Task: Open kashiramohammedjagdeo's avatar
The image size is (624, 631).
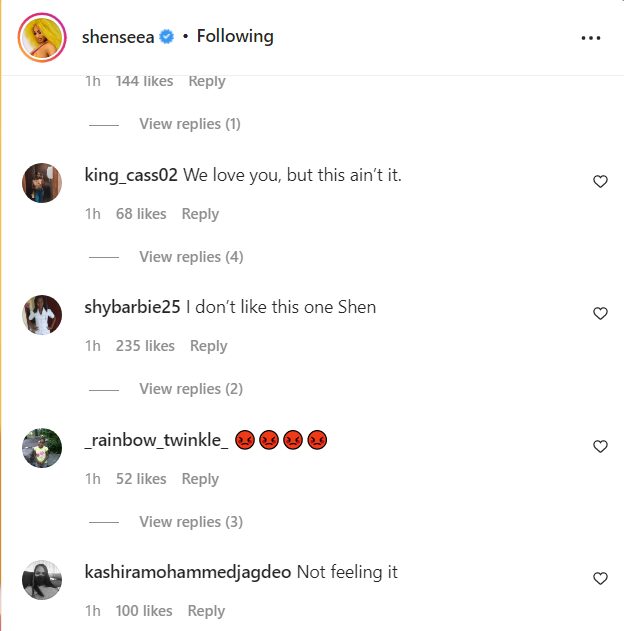Action: [42, 580]
